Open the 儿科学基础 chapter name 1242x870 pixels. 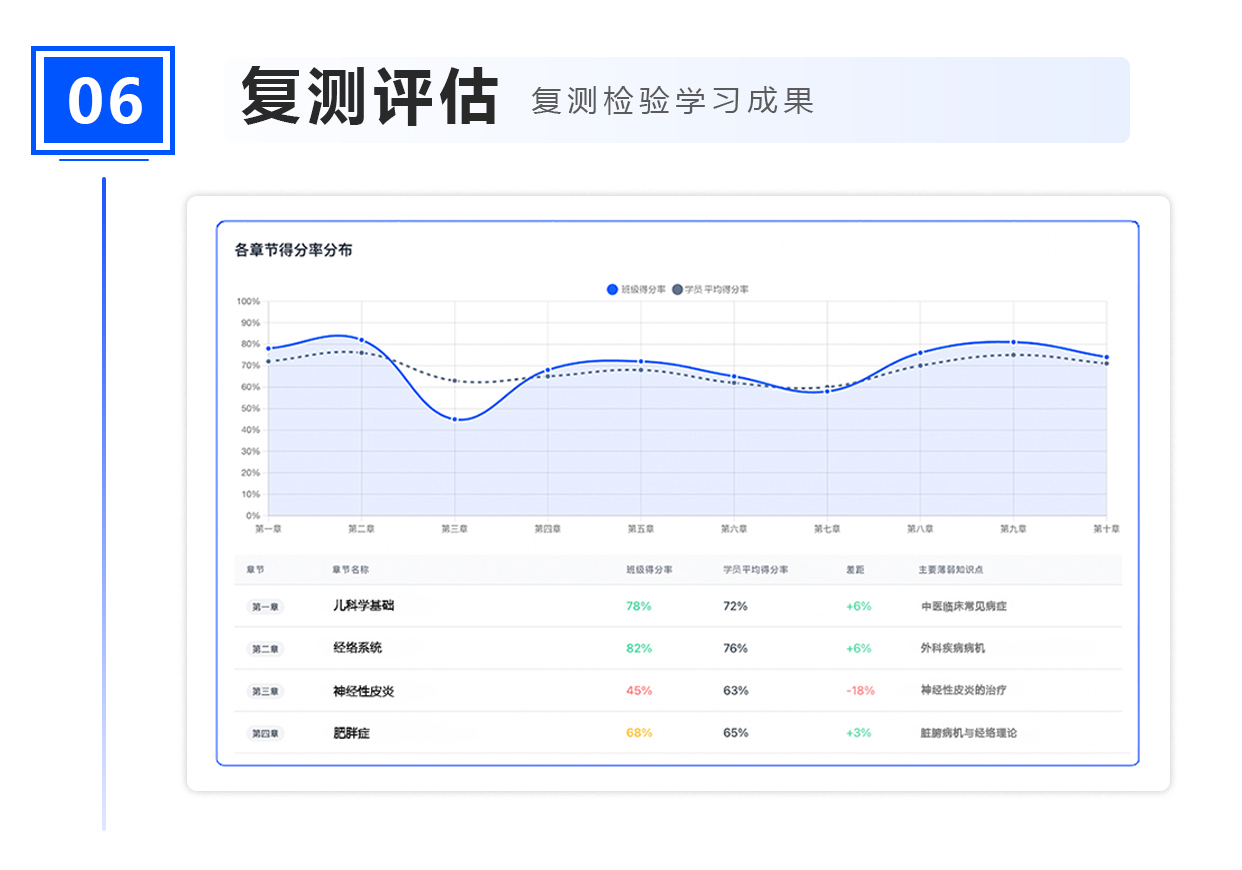pyautogui.click(x=364, y=605)
